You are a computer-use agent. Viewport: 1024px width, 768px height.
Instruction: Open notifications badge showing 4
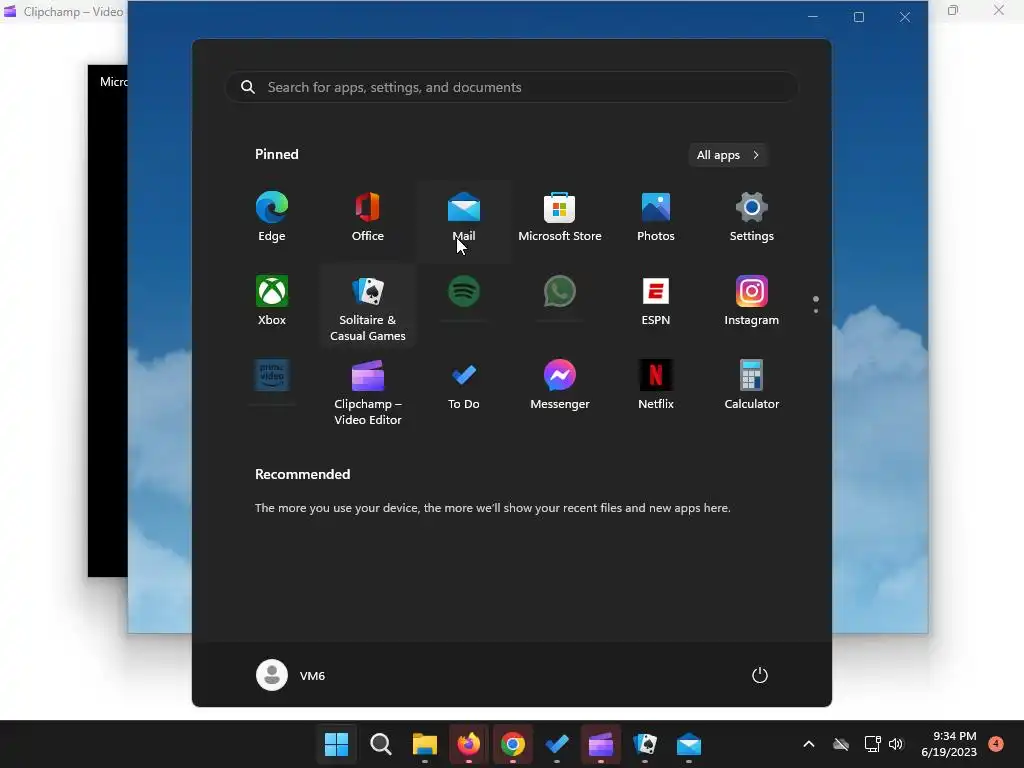click(996, 744)
